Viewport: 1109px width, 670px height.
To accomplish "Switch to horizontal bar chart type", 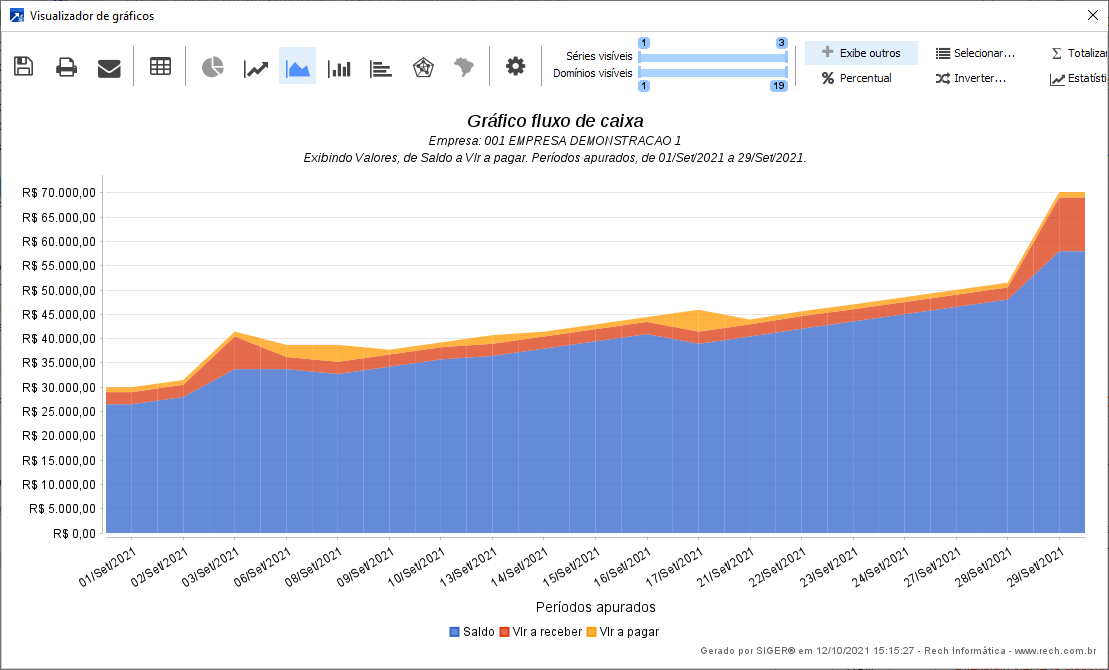I will pyautogui.click(x=381, y=67).
